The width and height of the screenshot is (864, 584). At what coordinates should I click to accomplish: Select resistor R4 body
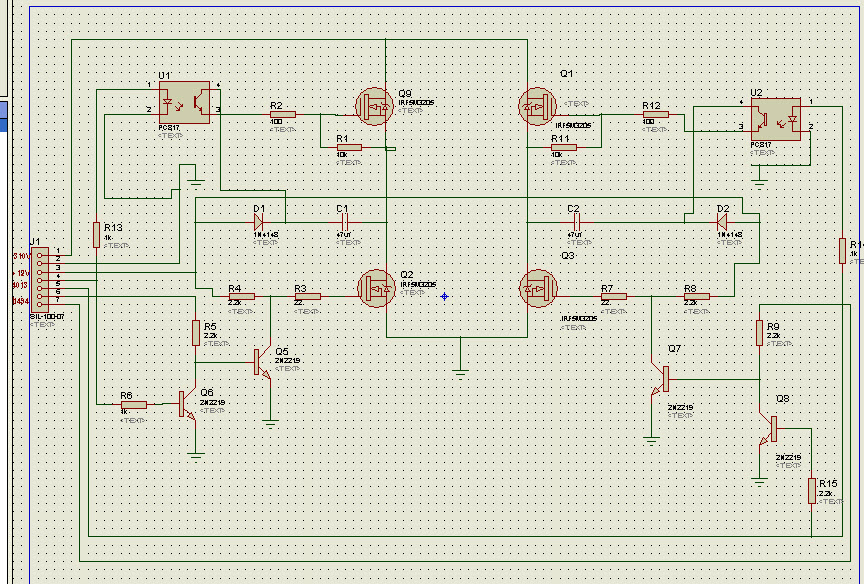pyautogui.click(x=241, y=296)
